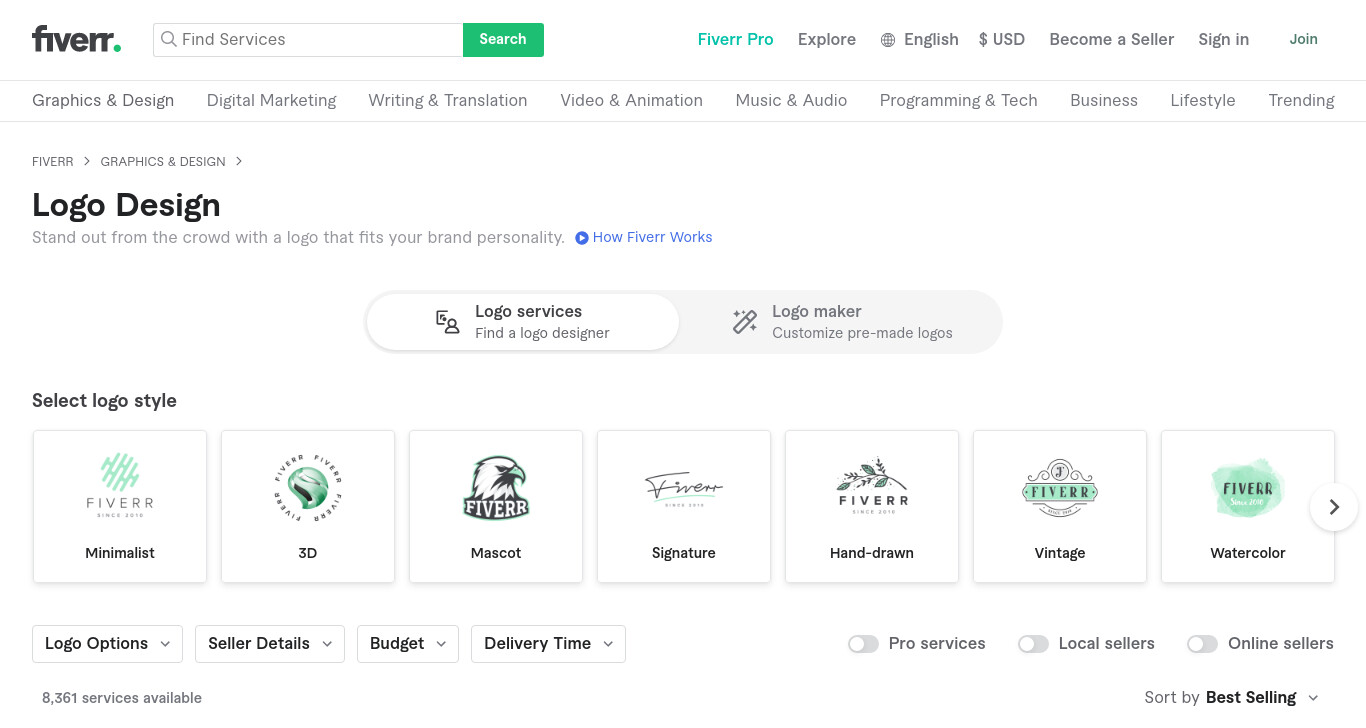Open the Music & Audio category
This screenshot has height=728, width=1366.
coord(791,100)
